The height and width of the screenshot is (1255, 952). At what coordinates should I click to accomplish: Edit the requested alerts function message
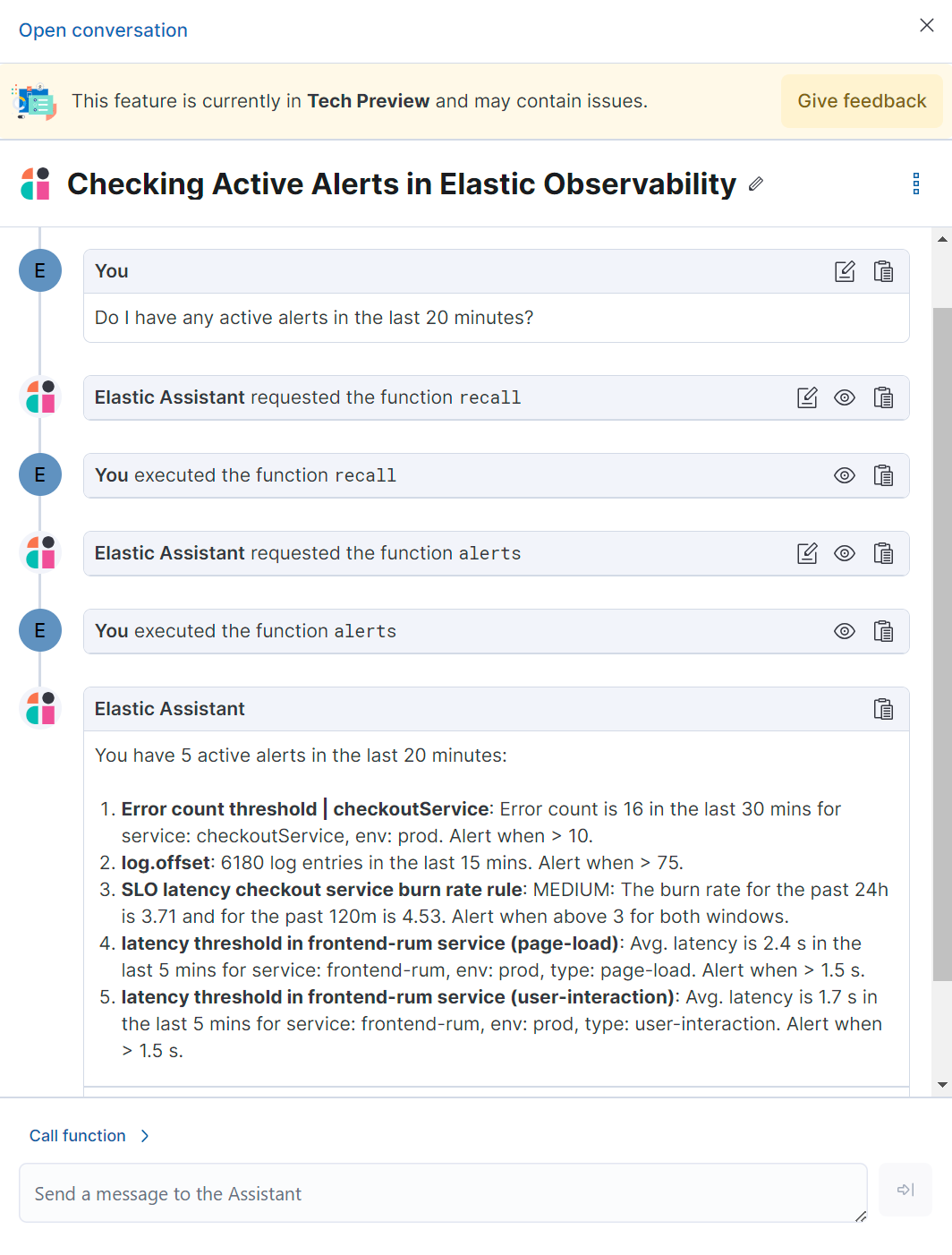click(807, 553)
